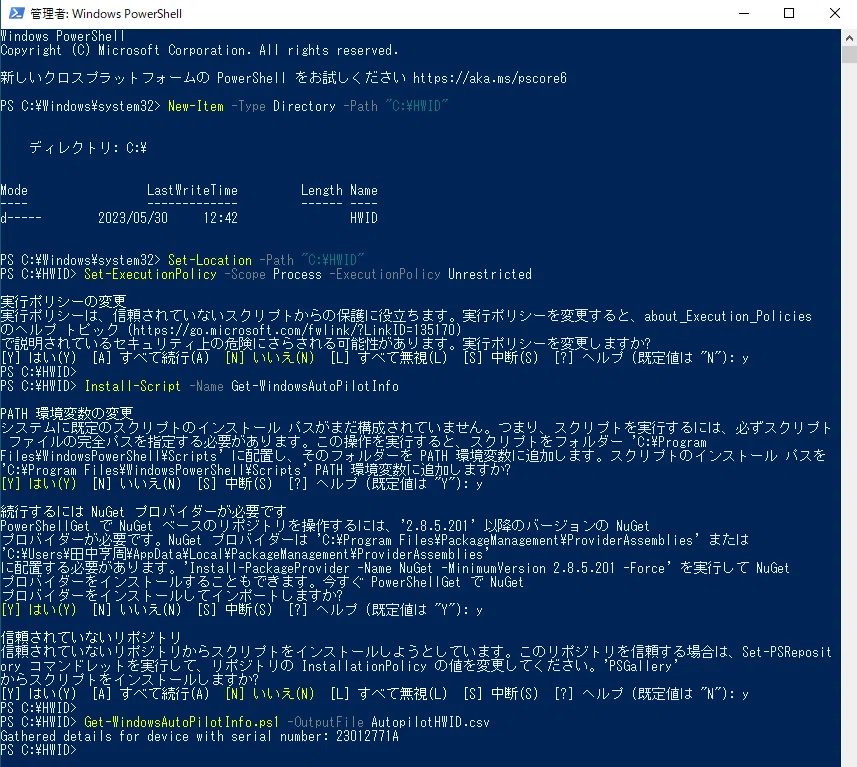Click the New-Item command text
Viewport: 857px width, 767px height.
pos(196,106)
